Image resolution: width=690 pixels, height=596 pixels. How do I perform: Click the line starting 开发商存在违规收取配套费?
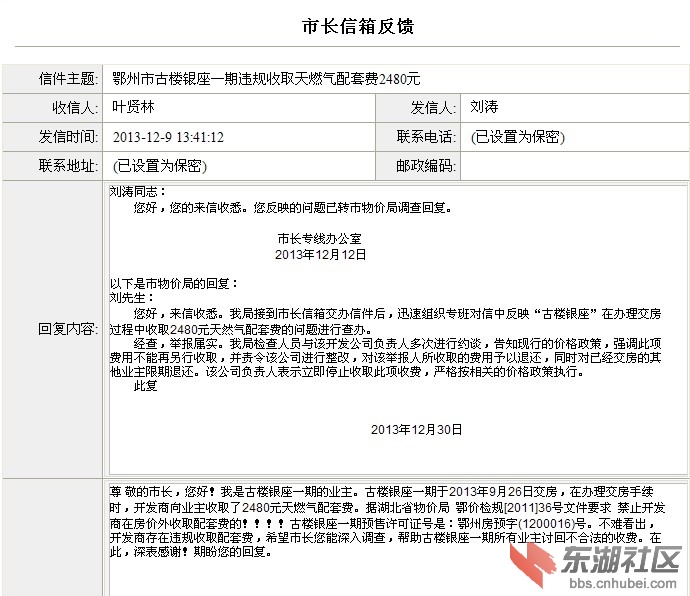(x=385, y=537)
